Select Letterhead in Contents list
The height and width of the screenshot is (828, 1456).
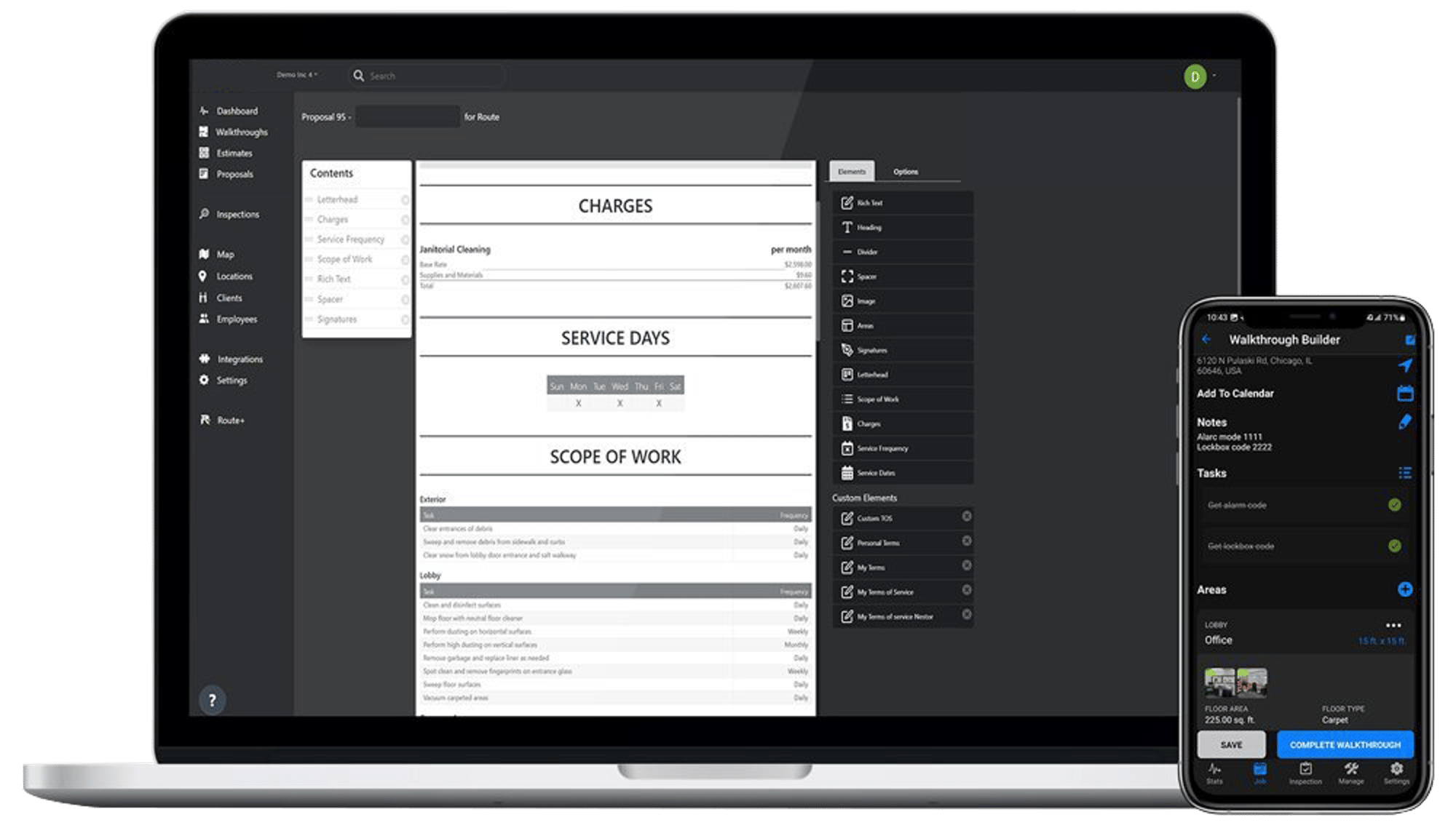[x=355, y=199]
